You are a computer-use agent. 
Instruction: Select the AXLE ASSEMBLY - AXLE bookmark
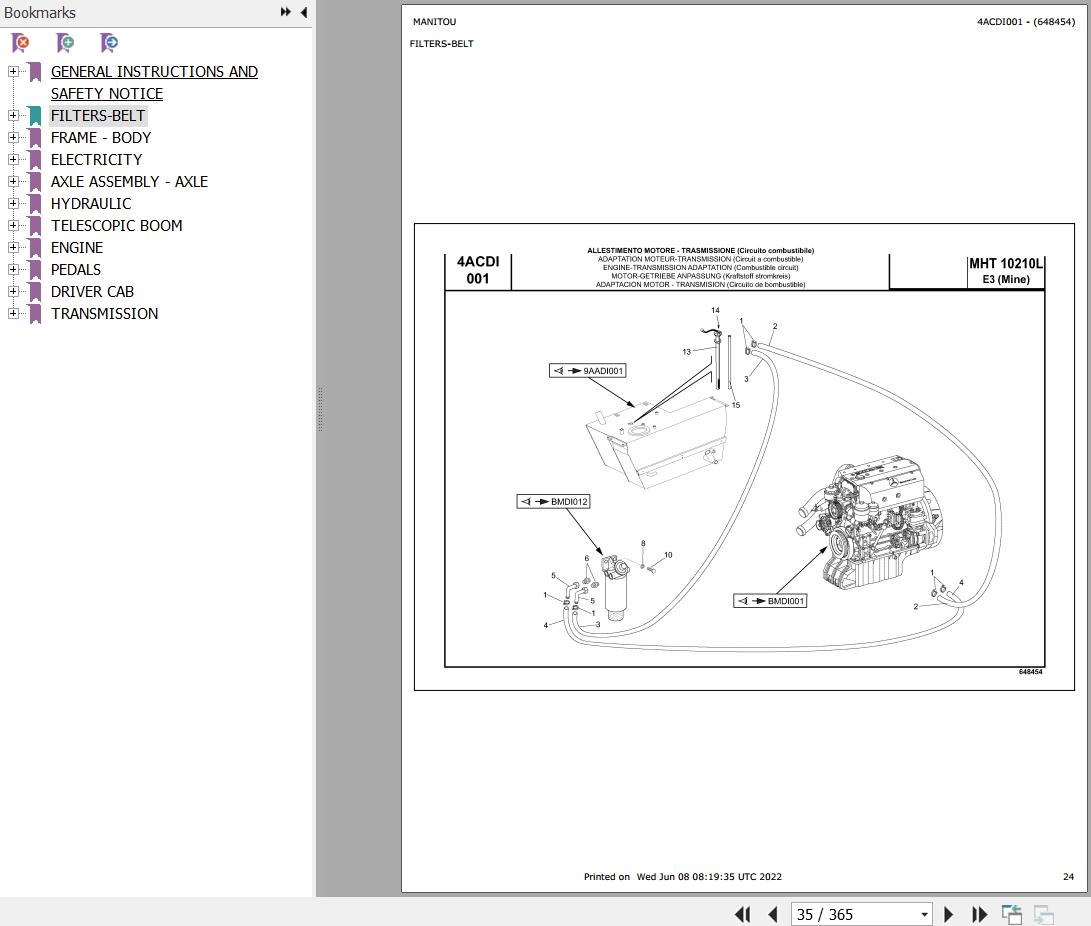[x=129, y=182]
